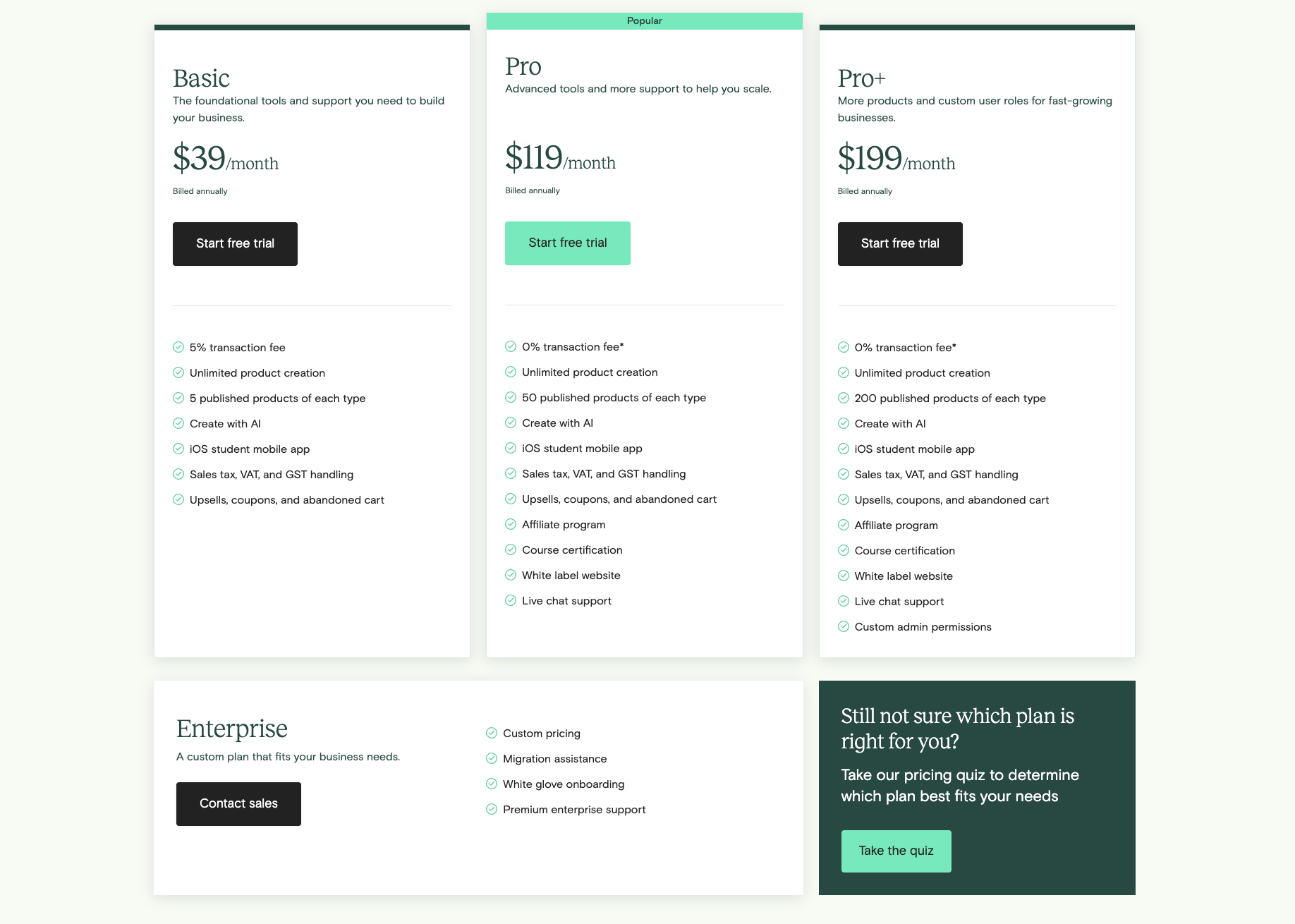Toggle the checkmark beside "iOS student mobile app" in Pro+
Viewport: 1295px width, 924px height.
(x=844, y=448)
